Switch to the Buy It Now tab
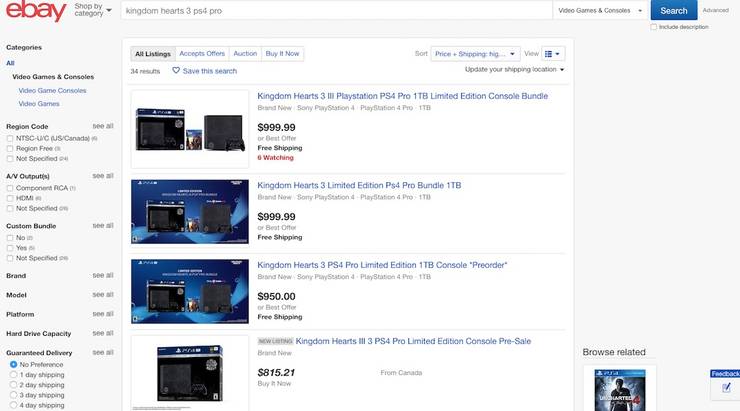740x411 pixels. [x=282, y=54]
